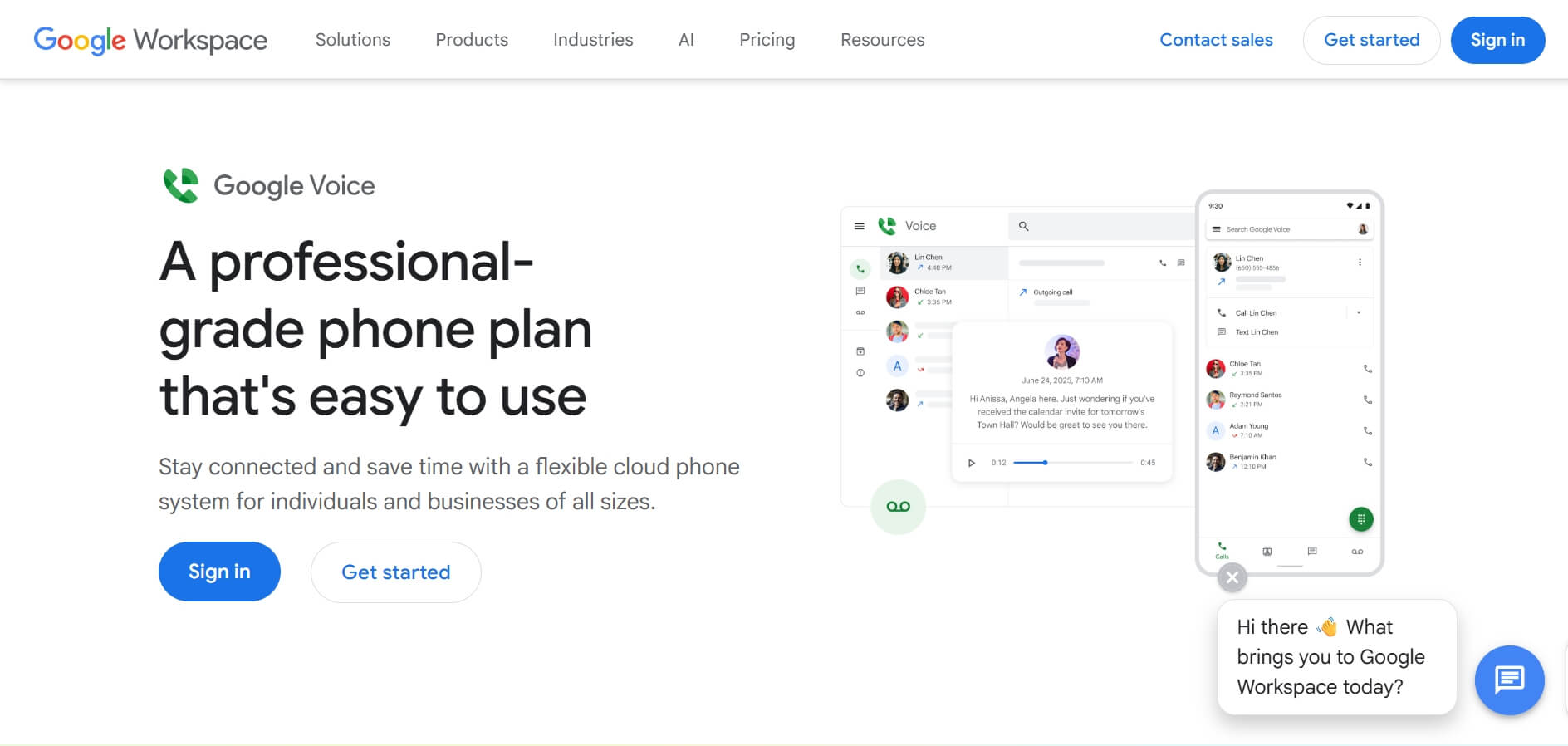
Task: Click the green dialpad button in phone mockup
Action: click(x=1360, y=519)
